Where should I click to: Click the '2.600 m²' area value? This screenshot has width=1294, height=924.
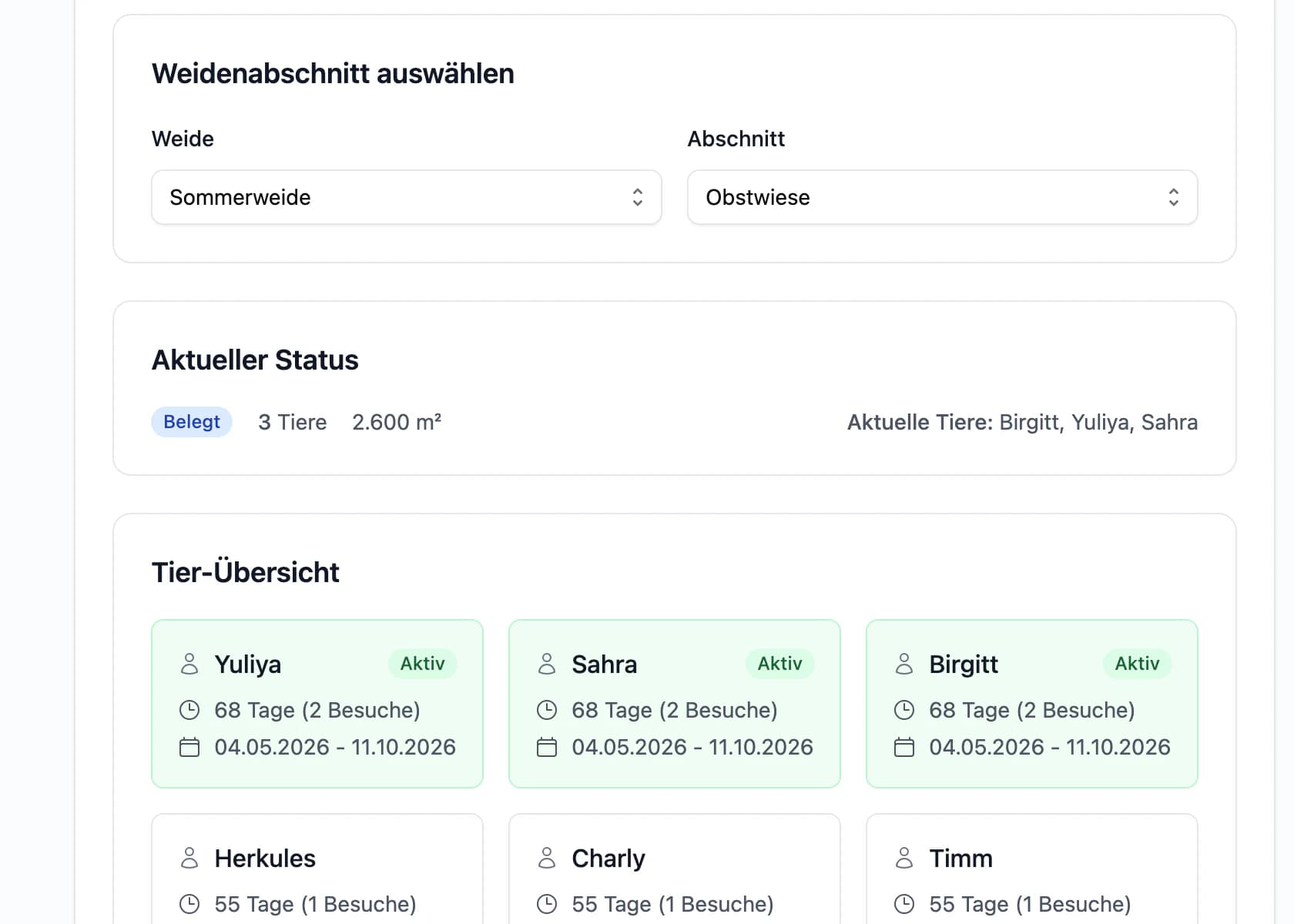(x=397, y=422)
